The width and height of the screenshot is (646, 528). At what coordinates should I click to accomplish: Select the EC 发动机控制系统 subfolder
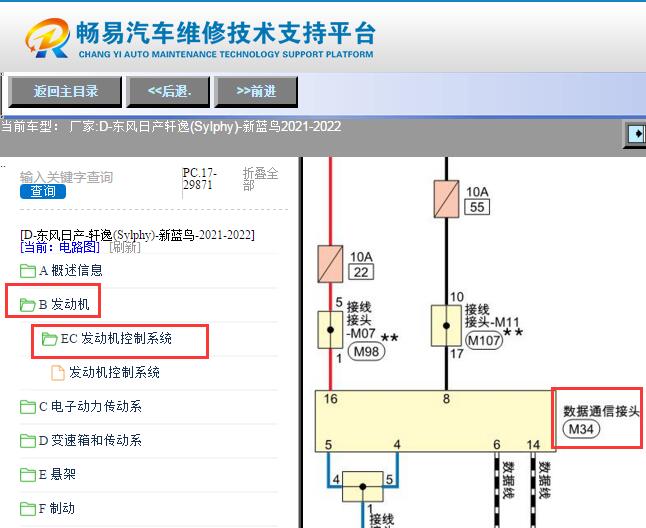point(116,339)
